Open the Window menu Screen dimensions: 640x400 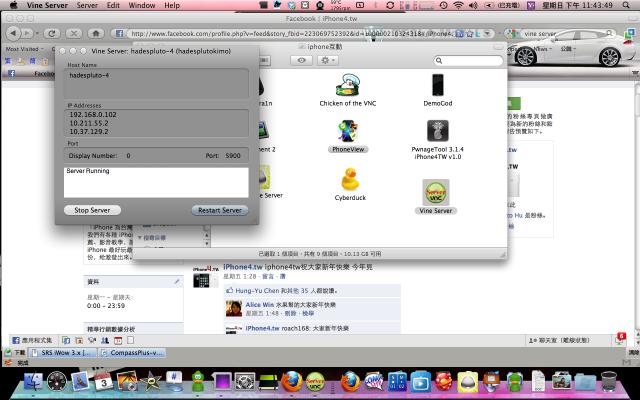142,5
